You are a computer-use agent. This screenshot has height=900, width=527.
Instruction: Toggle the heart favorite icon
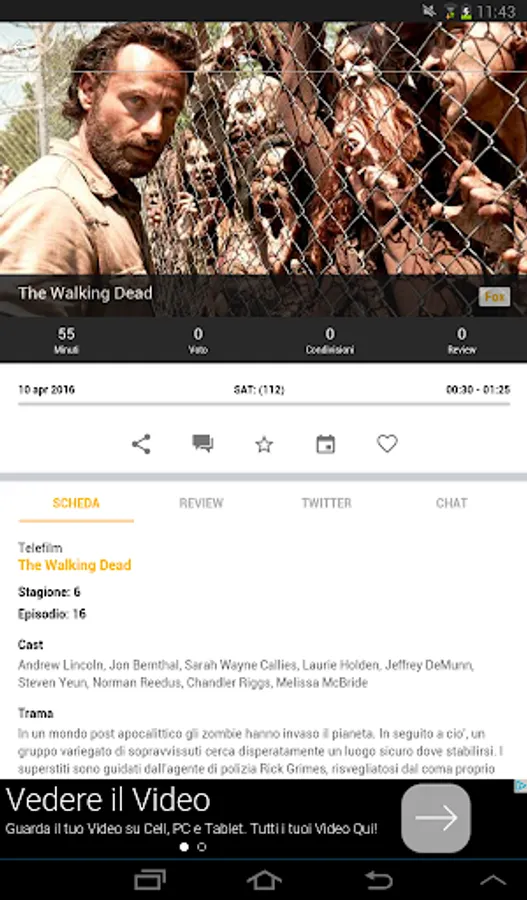tap(387, 444)
